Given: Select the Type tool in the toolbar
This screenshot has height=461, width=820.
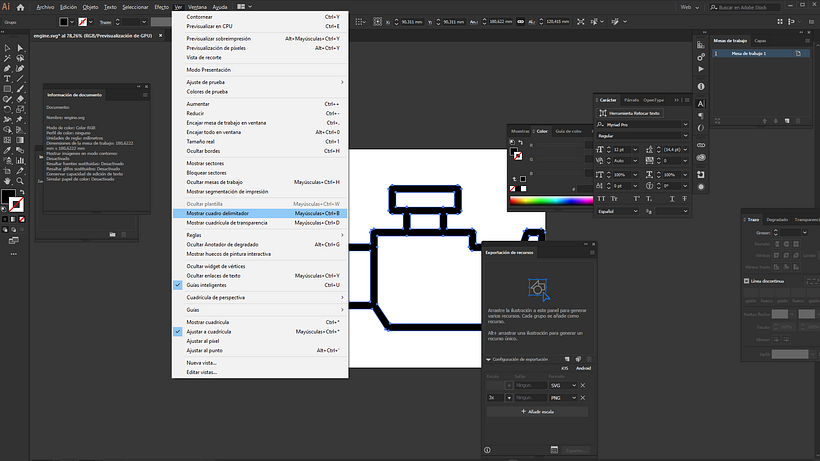Looking at the screenshot, I should coord(7,79).
